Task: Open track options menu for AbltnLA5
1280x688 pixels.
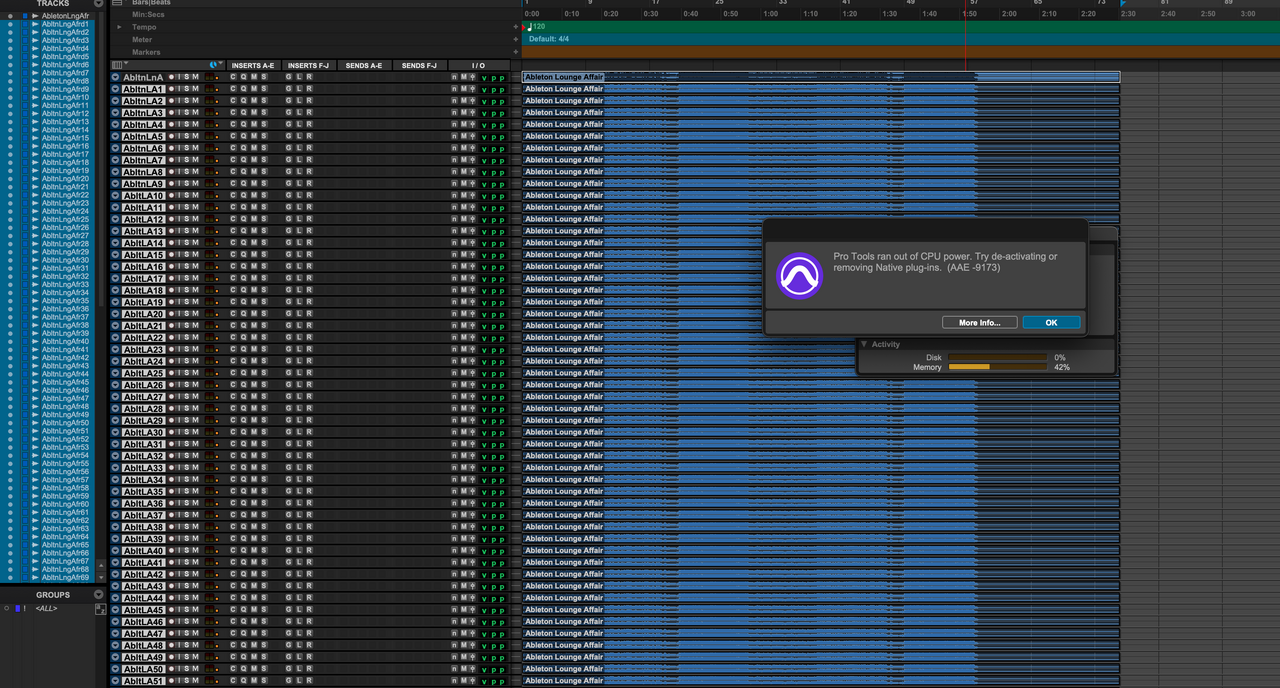Action: (116, 136)
